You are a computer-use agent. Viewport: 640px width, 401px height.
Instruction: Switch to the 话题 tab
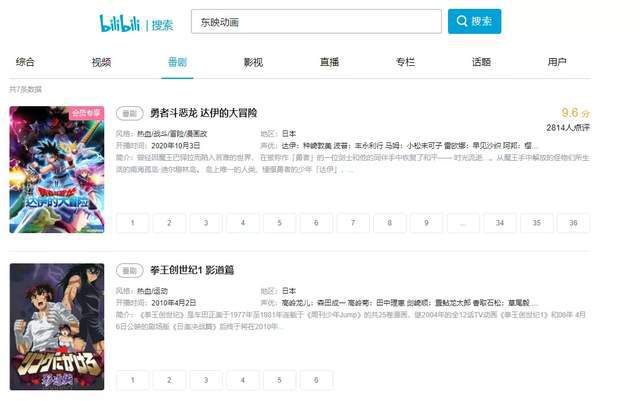(481, 62)
